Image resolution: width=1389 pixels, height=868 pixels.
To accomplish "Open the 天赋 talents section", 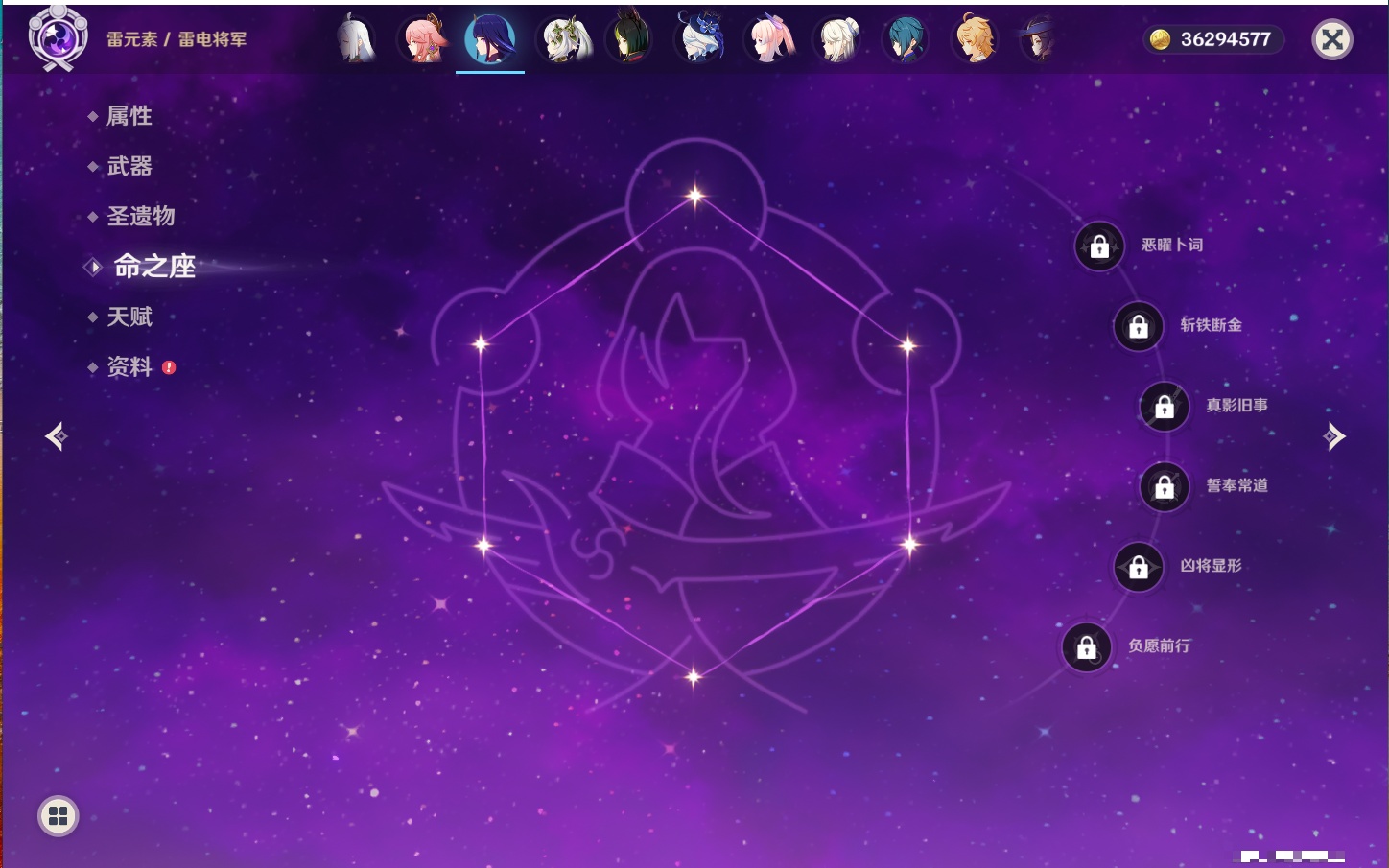I will point(129,317).
